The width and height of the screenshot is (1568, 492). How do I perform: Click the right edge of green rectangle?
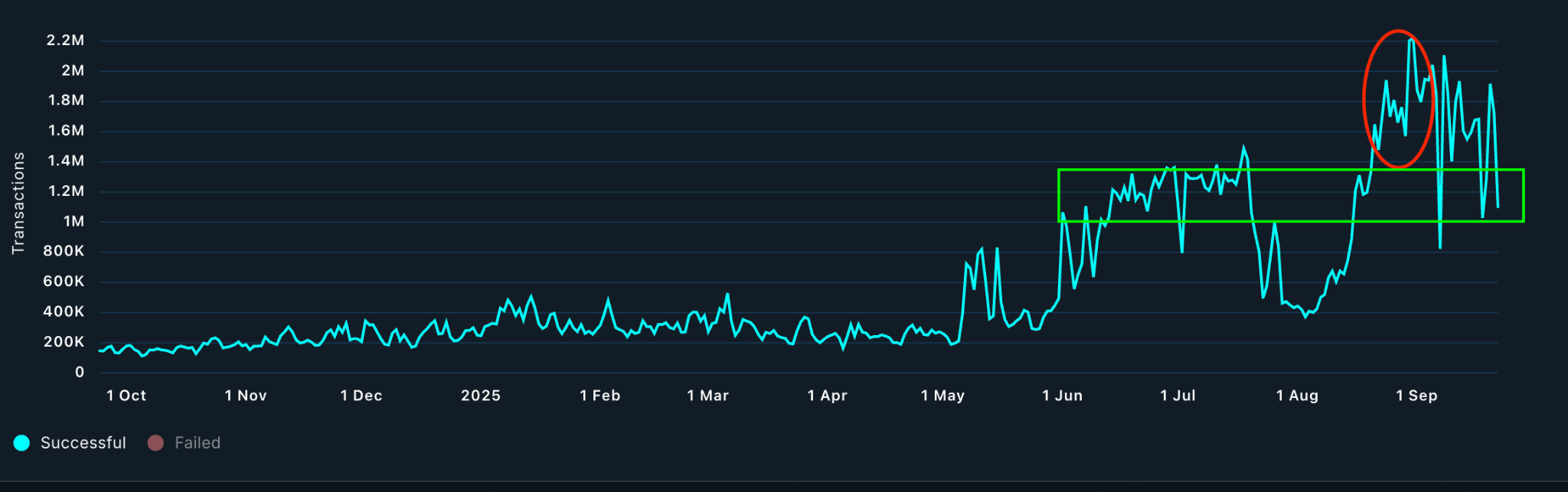pos(1524,196)
